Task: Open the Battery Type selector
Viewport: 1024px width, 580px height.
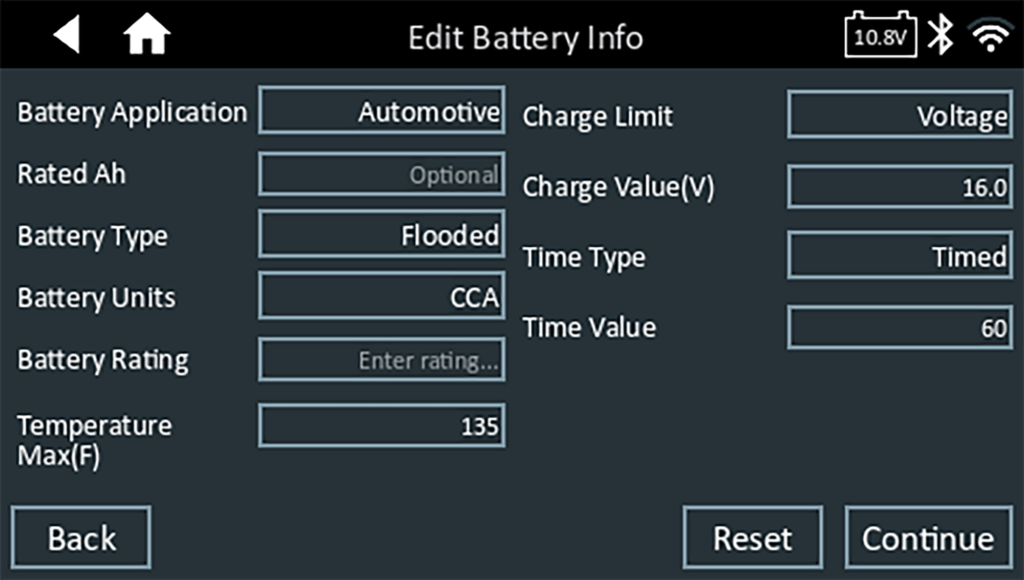Action: [x=381, y=235]
